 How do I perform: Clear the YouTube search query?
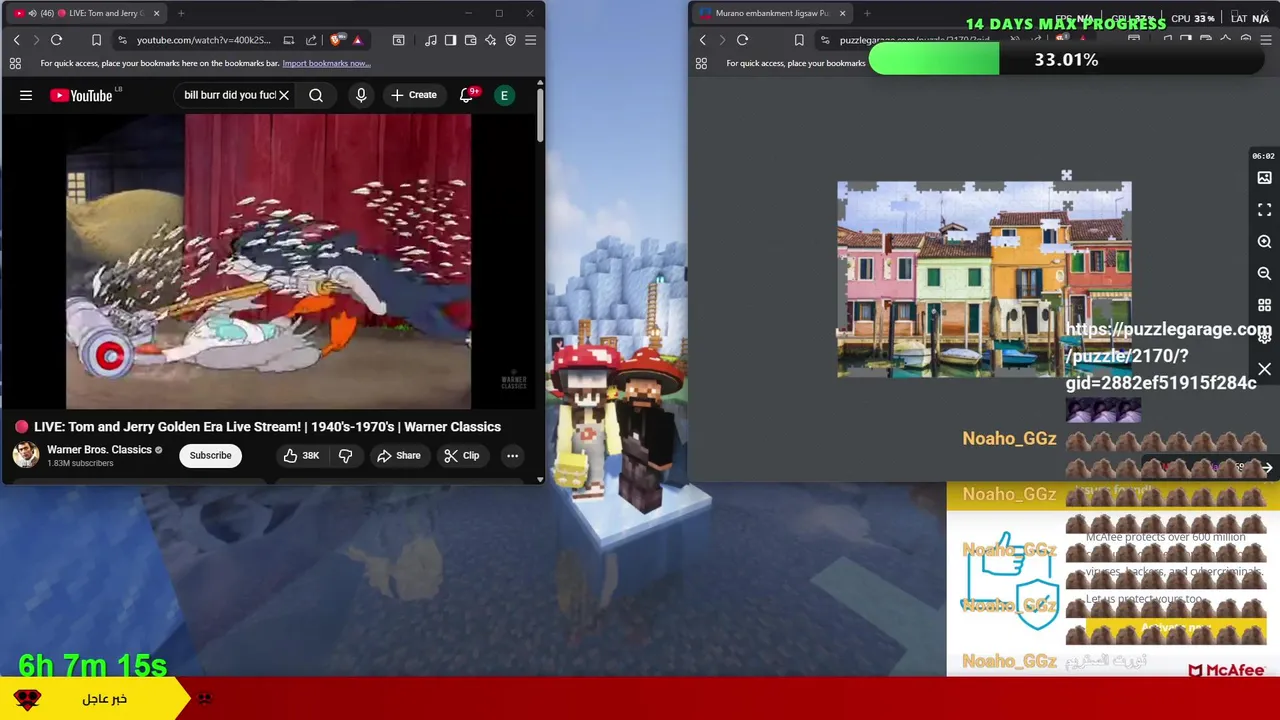(284, 95)
